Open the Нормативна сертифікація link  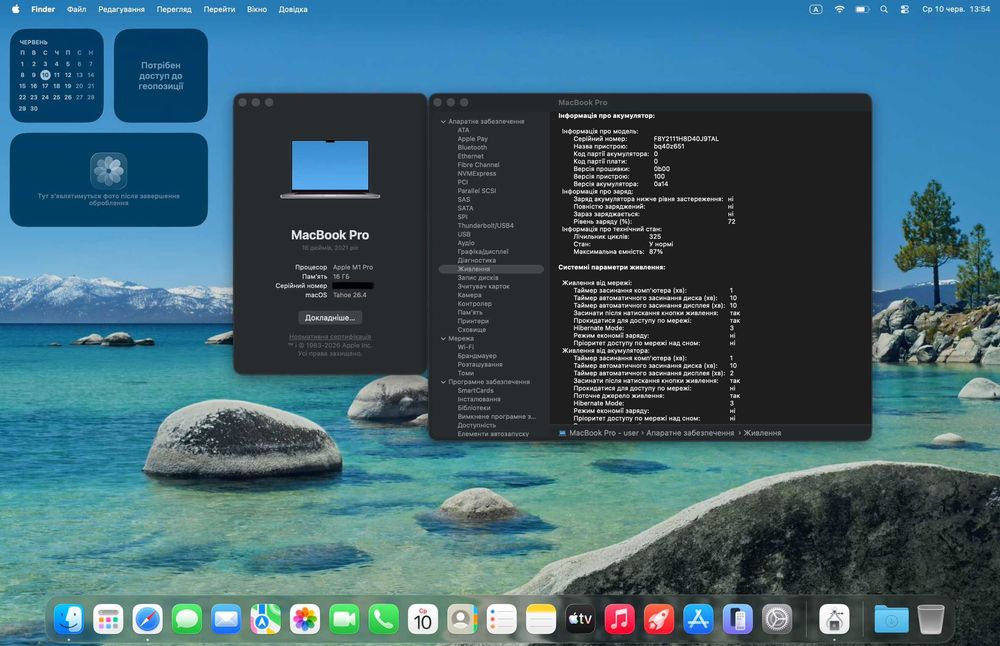(330, 337)
